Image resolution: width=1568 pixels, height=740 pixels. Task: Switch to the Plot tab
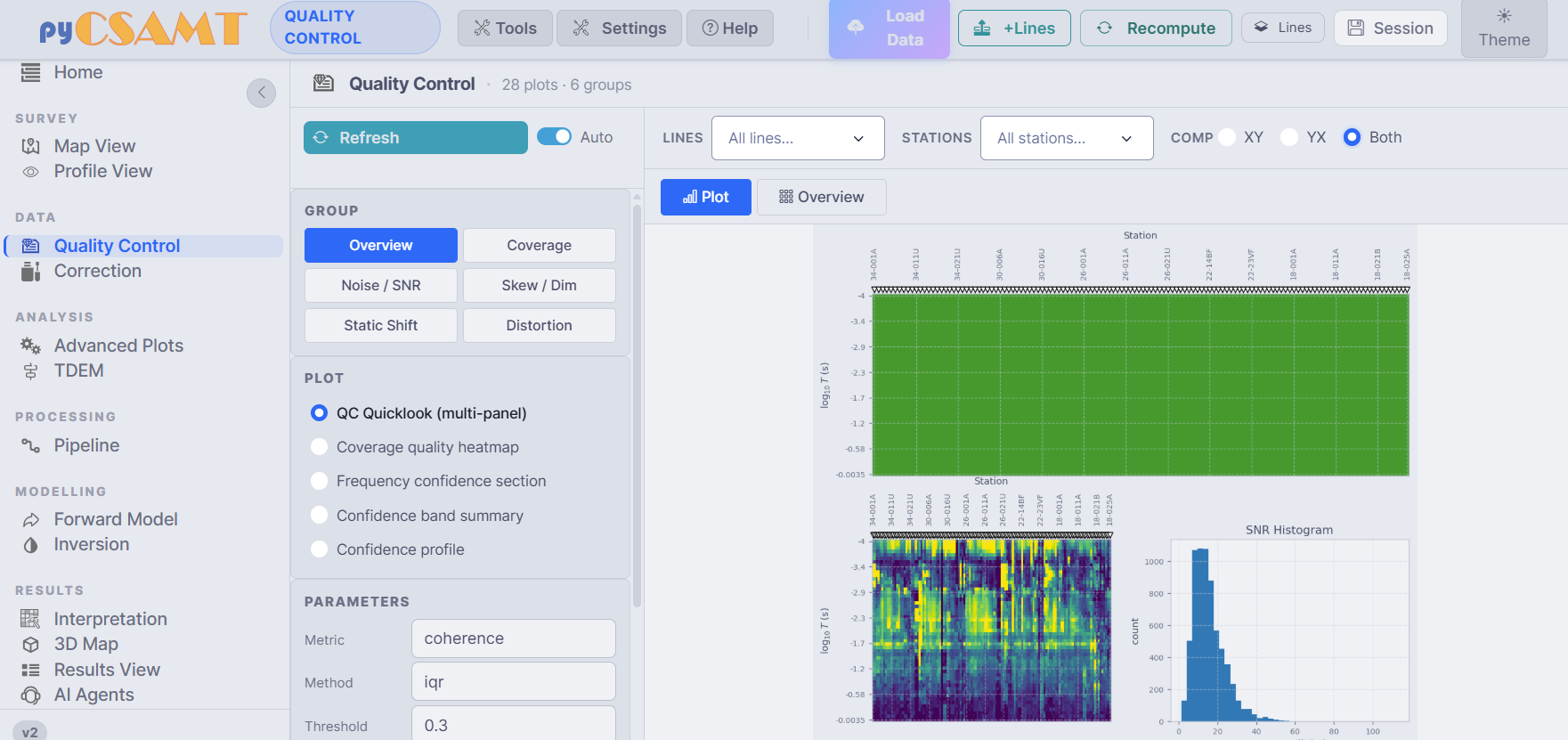point(706,197)
